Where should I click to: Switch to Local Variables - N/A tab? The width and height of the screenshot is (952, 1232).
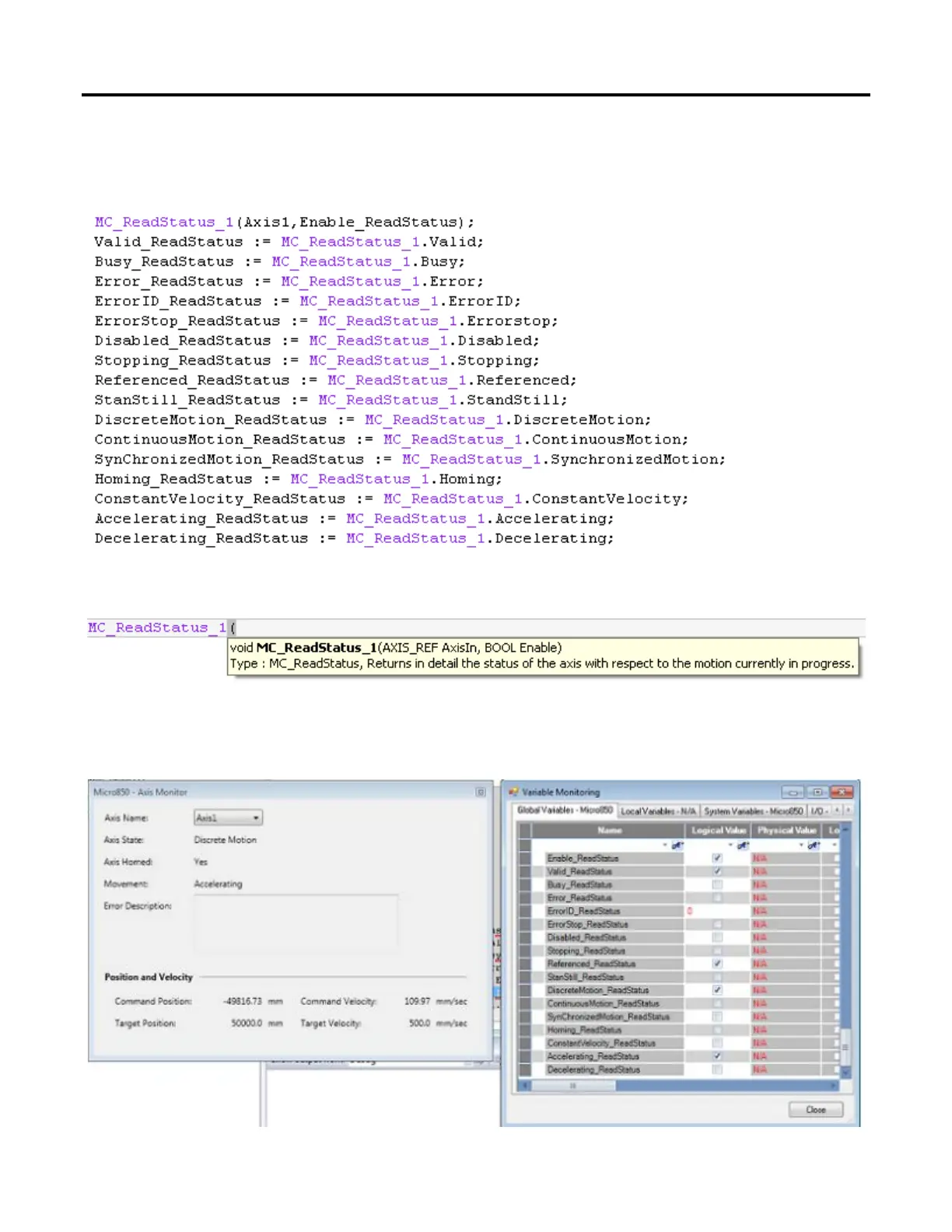pos(658,810)
